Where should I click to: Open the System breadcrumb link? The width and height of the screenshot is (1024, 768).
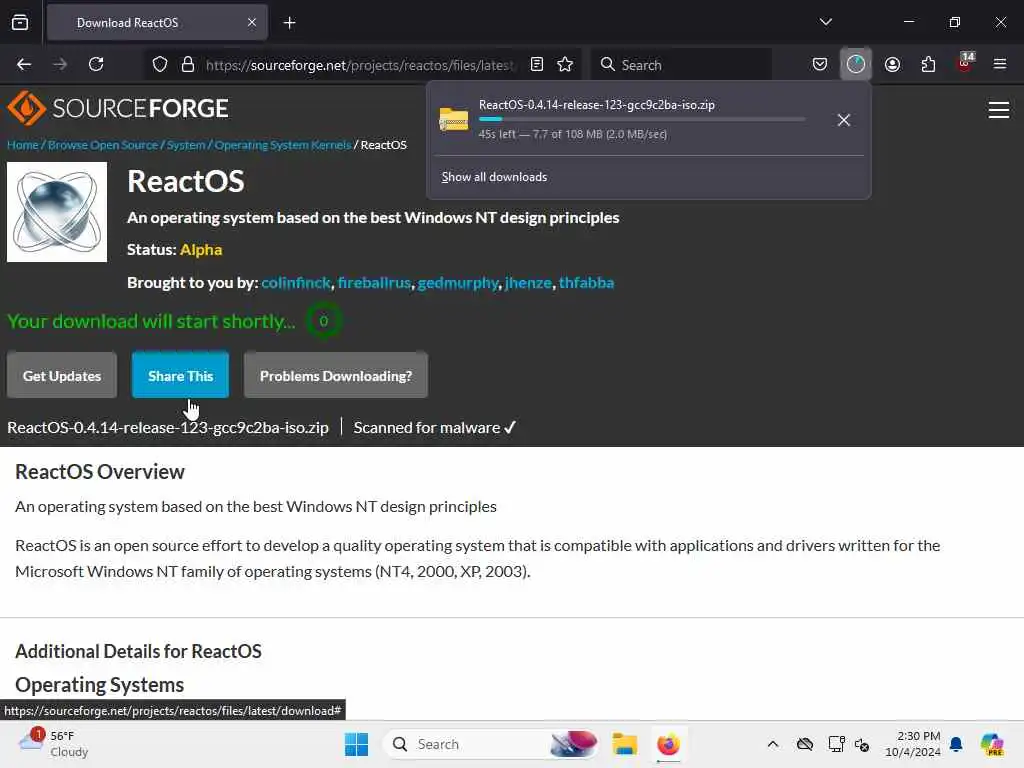[x=185, y=145]
